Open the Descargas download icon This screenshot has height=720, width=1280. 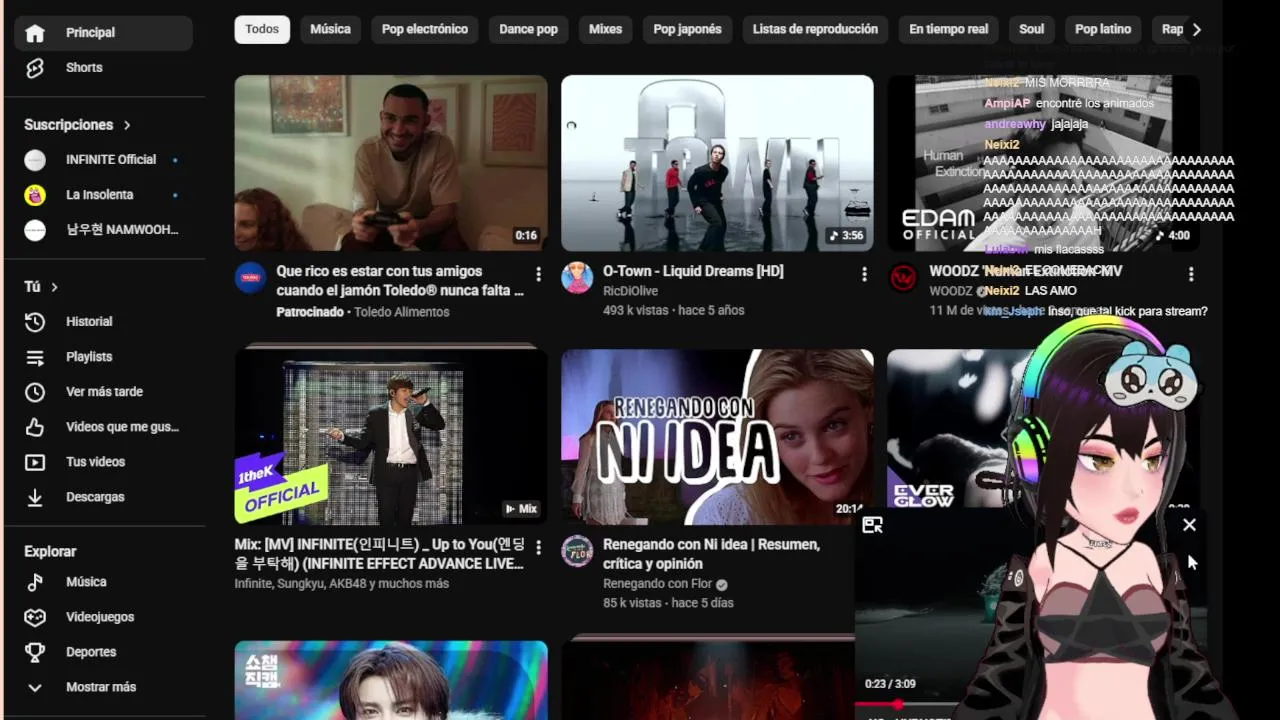35,497
